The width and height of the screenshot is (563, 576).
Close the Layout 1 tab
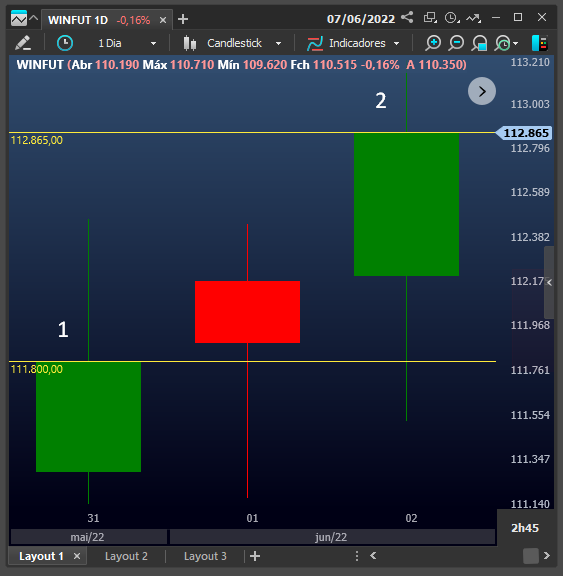[x=77, y=556]
